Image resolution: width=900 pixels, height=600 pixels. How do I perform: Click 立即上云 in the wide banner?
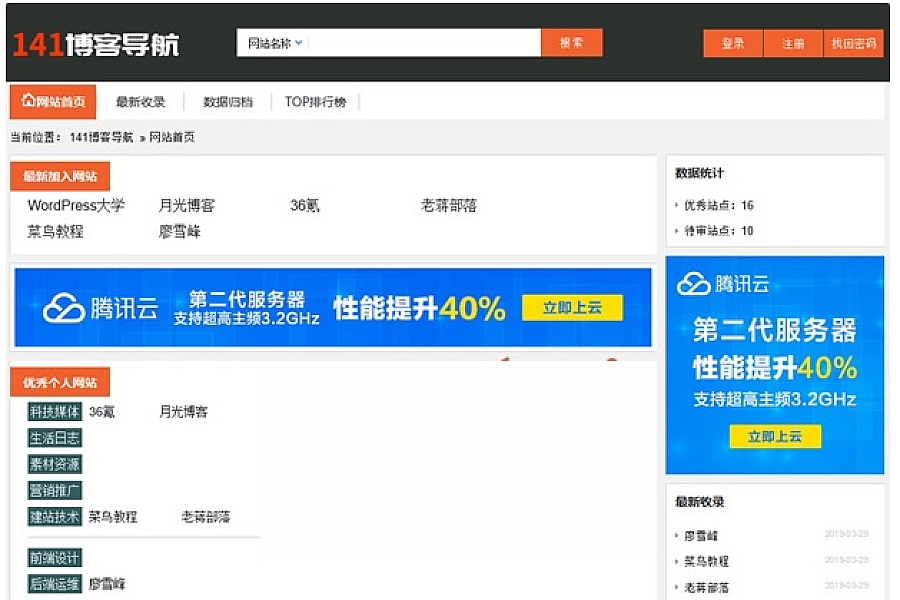pos(572,308)
